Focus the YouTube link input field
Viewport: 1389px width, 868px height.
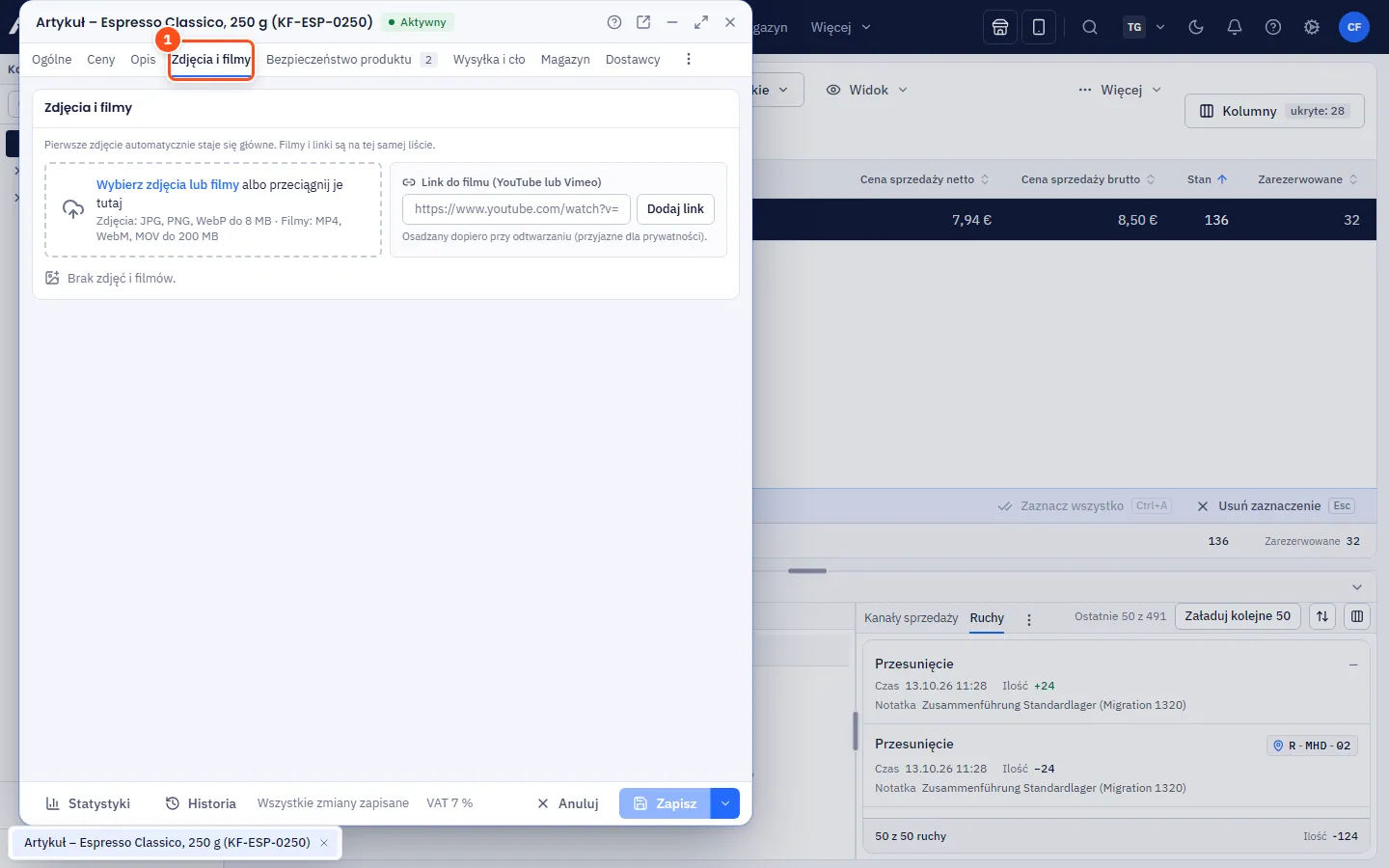(x=516, y=209)
